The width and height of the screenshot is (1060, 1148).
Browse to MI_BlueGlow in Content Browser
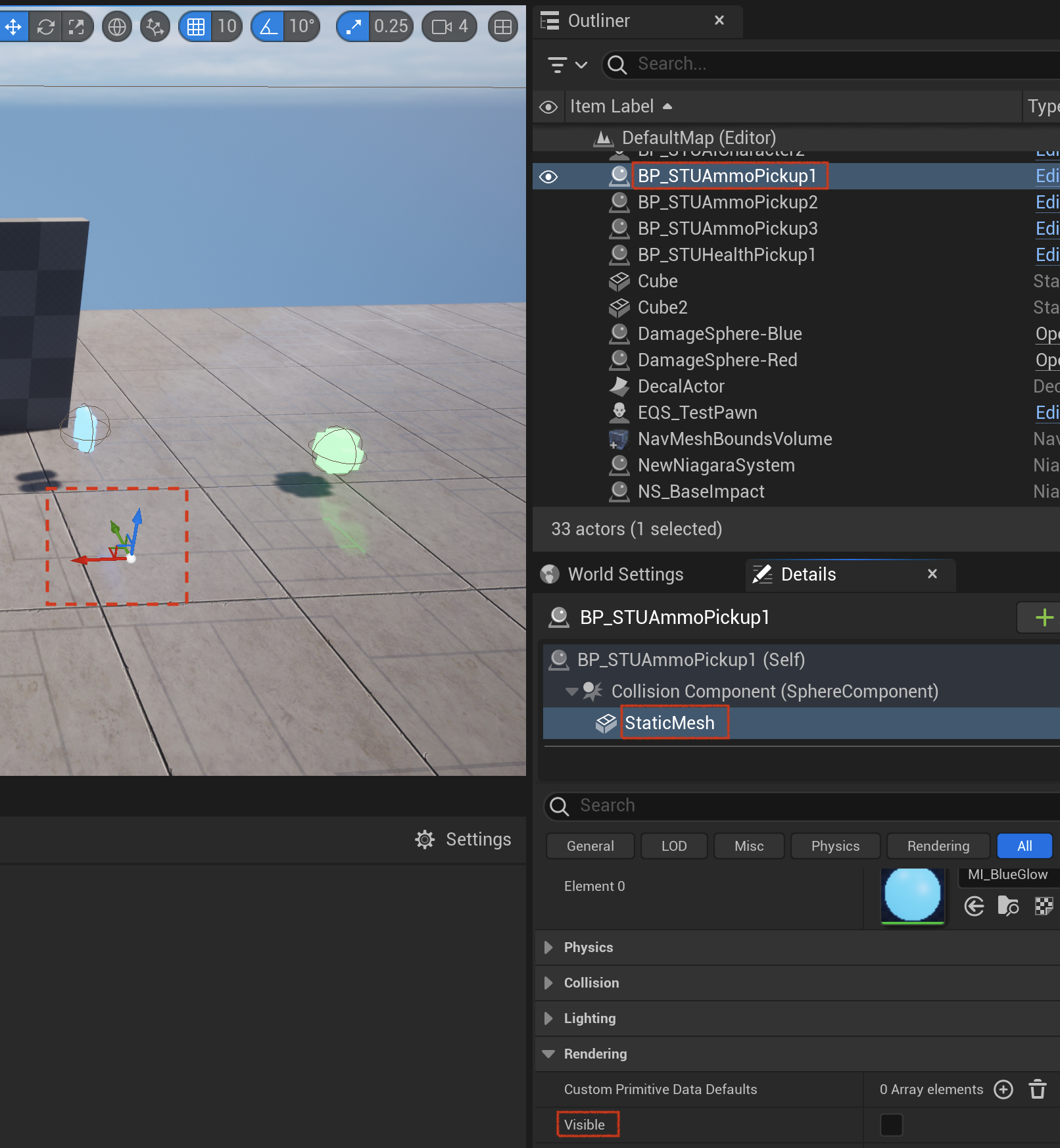tap(1008, 906)
